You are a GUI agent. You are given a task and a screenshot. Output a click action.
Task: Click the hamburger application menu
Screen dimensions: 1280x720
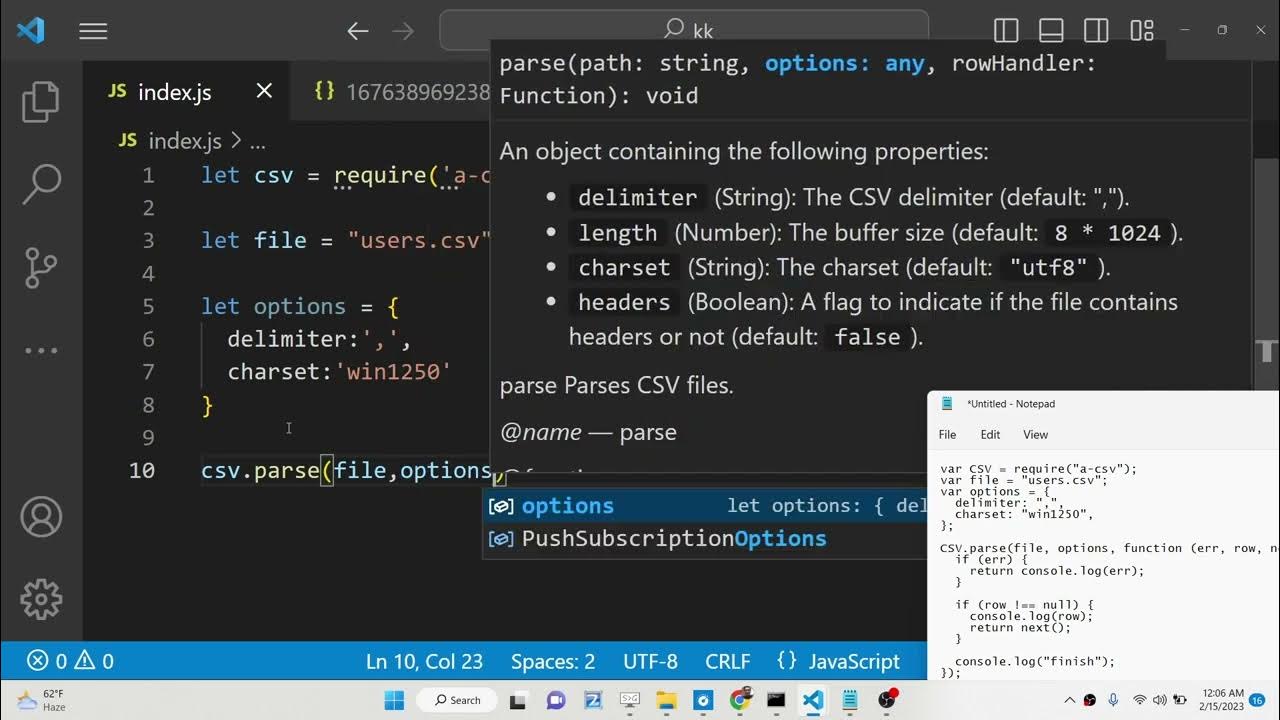point(93,31)
